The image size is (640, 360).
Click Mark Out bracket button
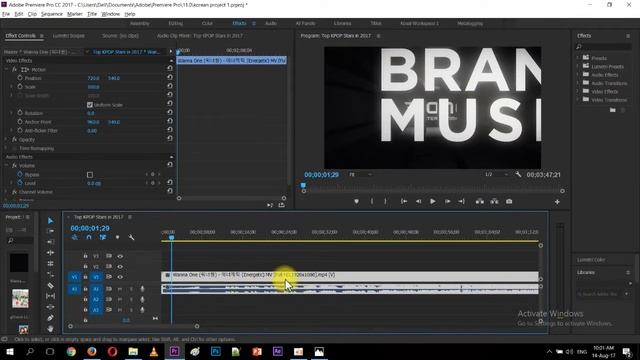point(385,202)
